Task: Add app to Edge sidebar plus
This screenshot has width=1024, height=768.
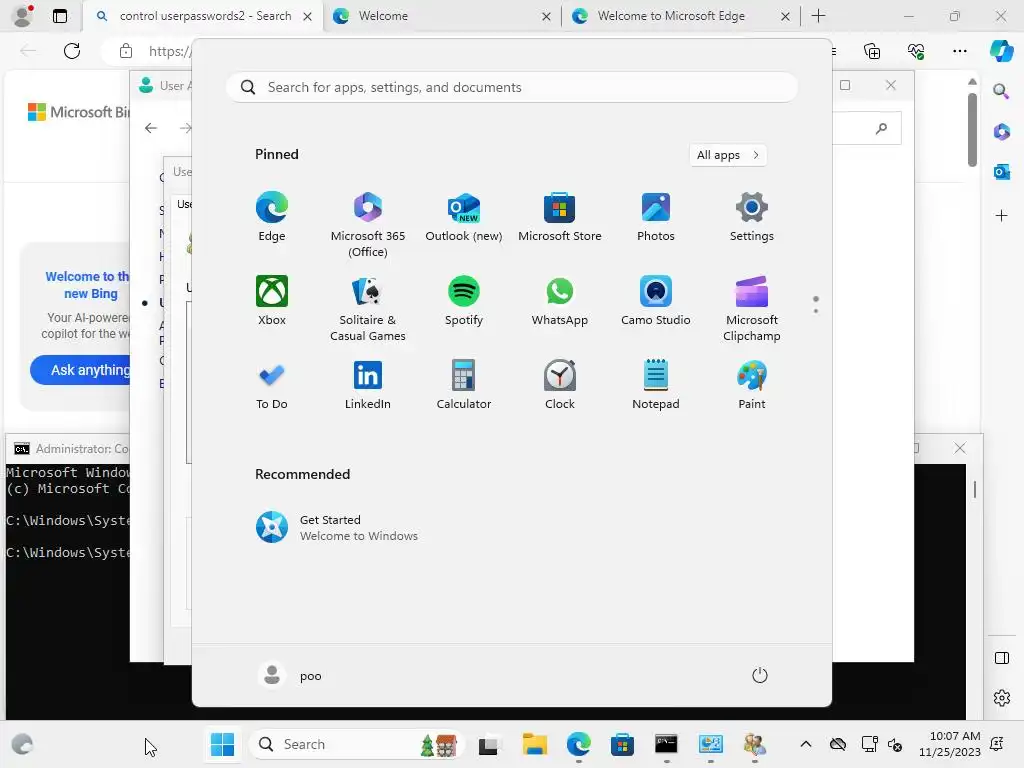Action: point(1001,216)
